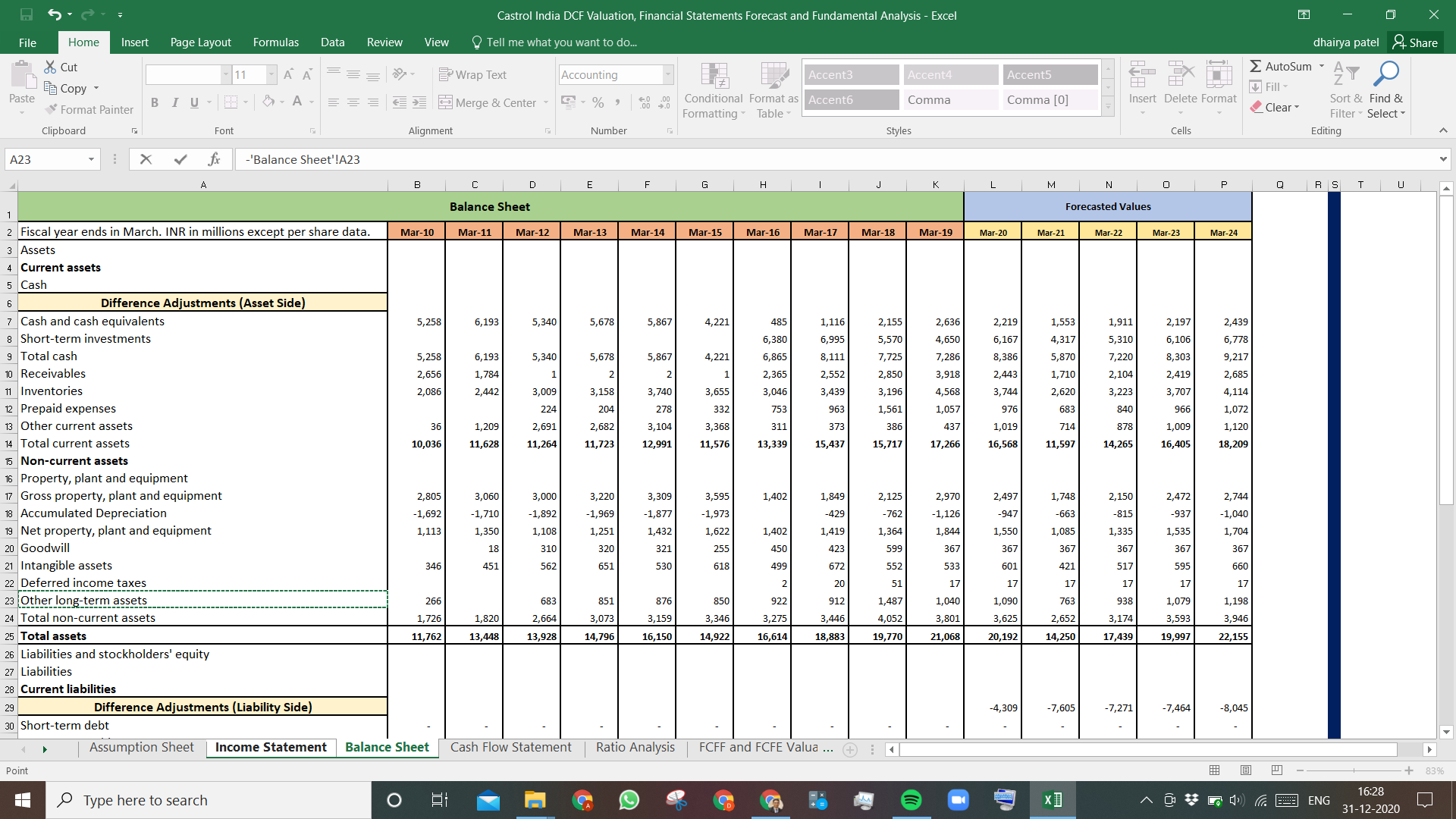
Task: Toggle italic formatting
Action: pos(175,102)
